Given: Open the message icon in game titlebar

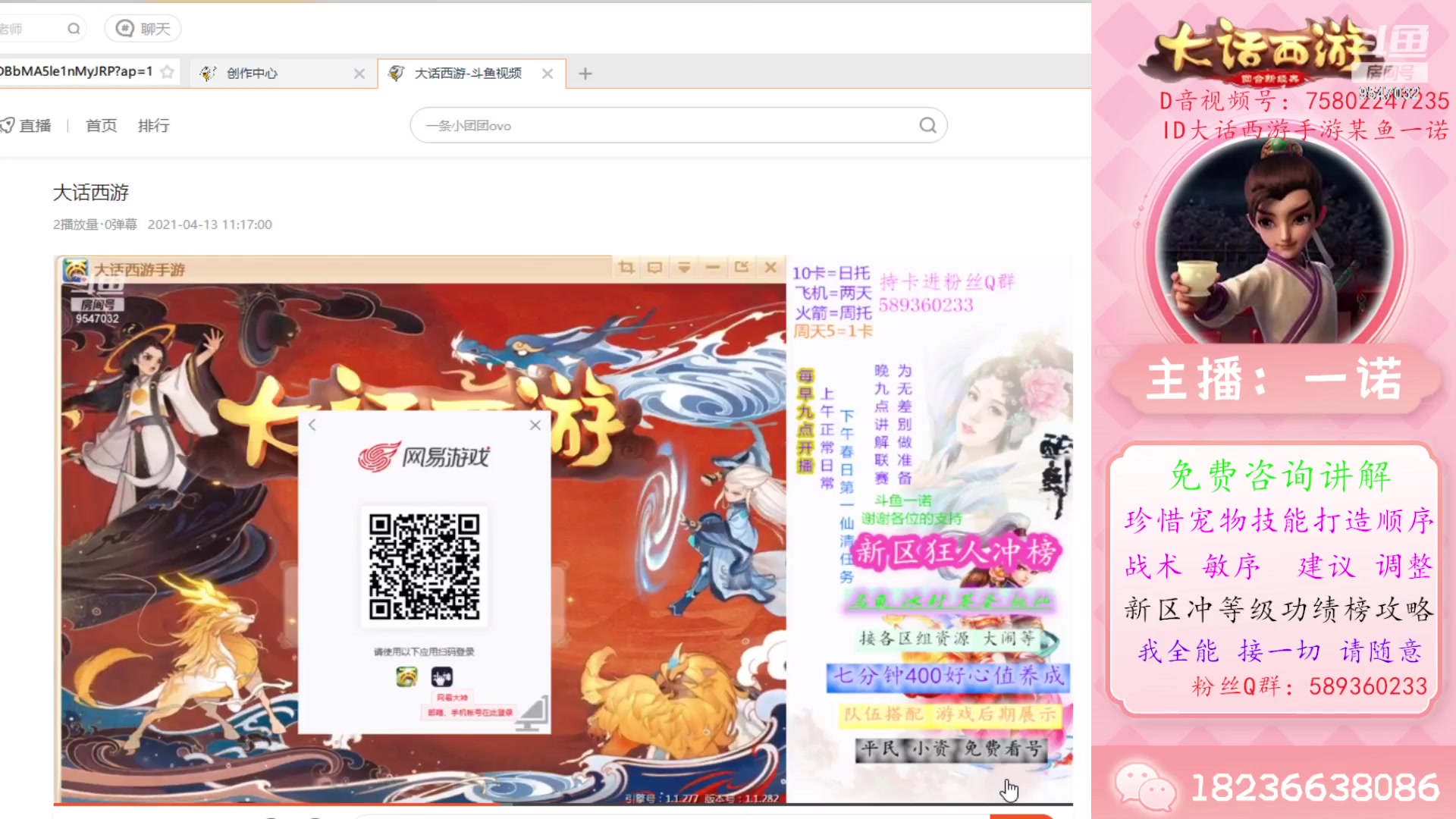Looking at the screenshot, I should click(x=655, y=268).
